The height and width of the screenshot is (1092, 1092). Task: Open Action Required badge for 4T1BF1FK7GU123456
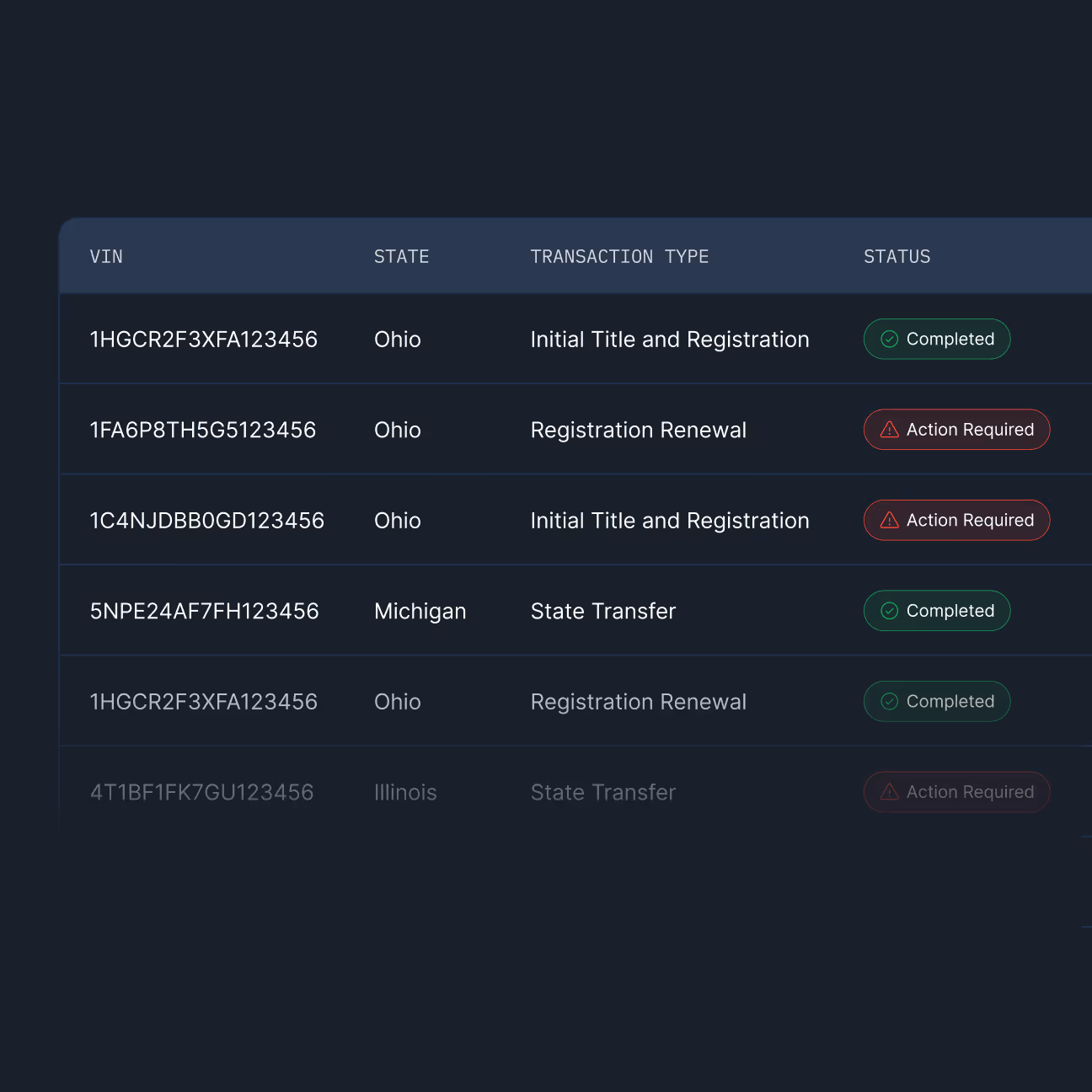point(957,792)
